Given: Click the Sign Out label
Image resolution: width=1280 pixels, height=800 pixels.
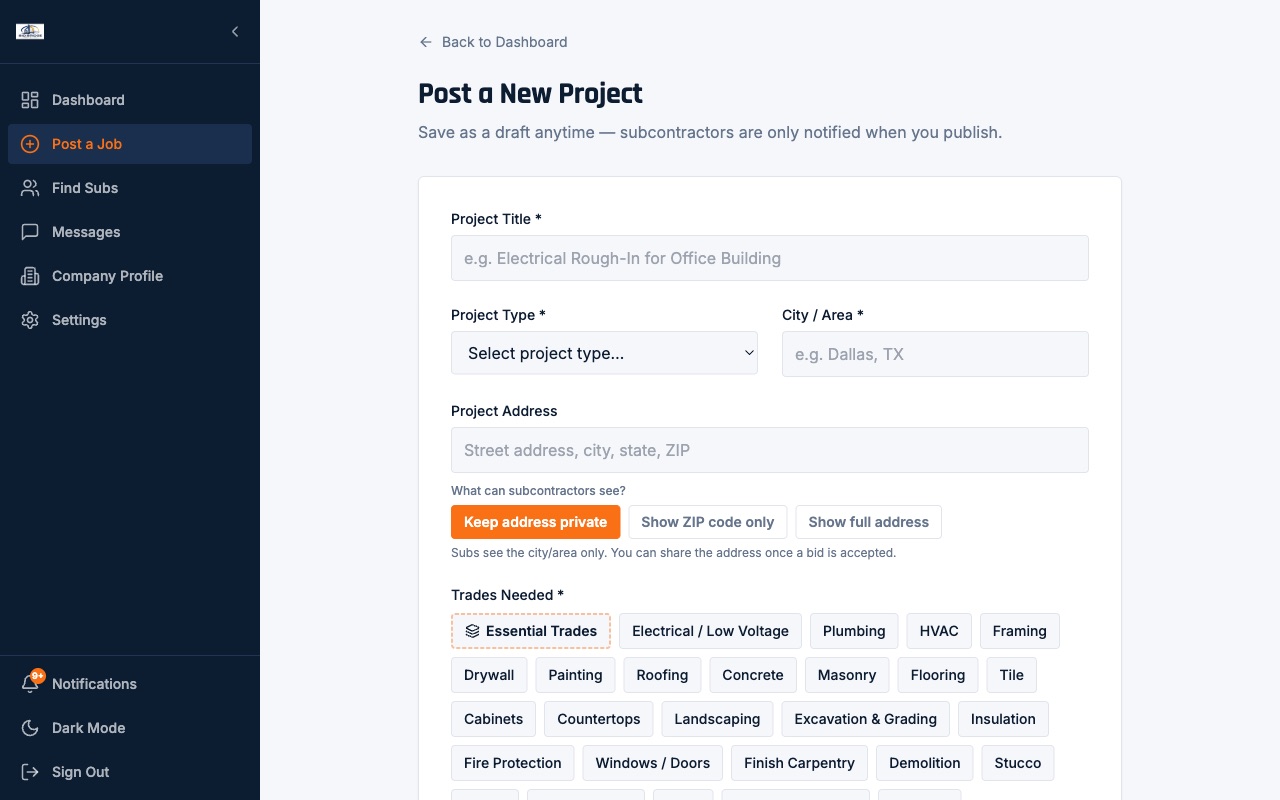Looking at the screenshot, I should (81, 772).
